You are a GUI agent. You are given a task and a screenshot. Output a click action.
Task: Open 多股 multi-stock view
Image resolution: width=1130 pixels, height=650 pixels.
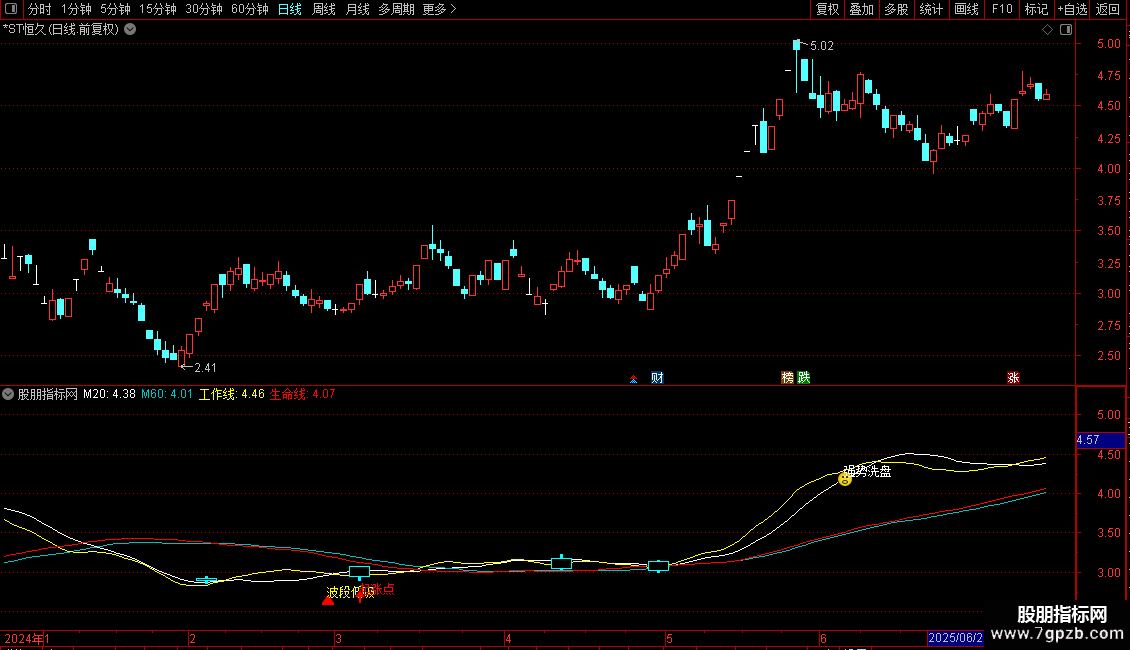896,9
